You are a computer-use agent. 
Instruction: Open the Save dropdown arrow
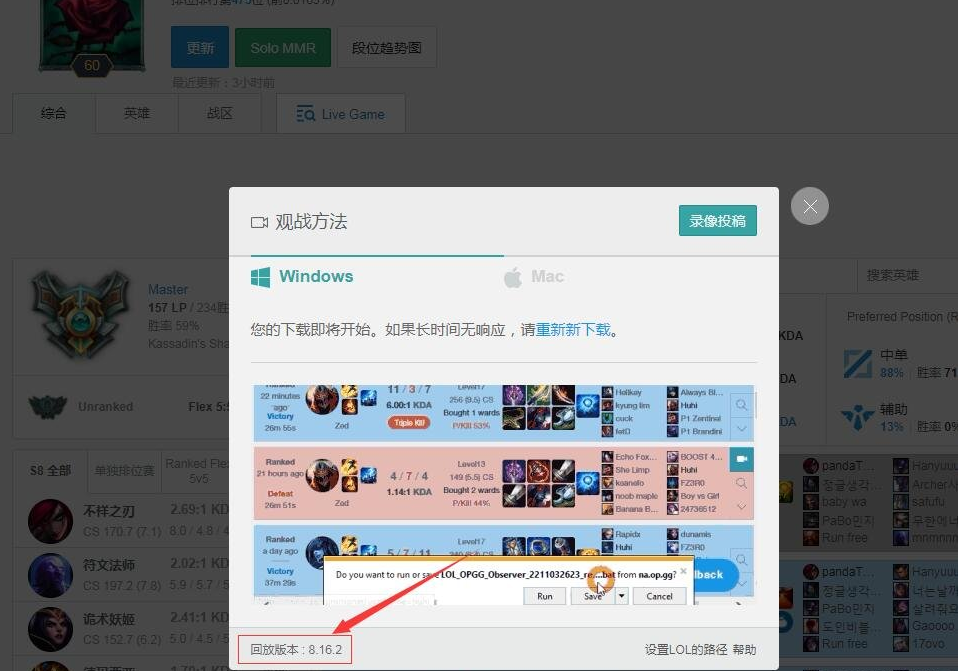tap(622, 596)
